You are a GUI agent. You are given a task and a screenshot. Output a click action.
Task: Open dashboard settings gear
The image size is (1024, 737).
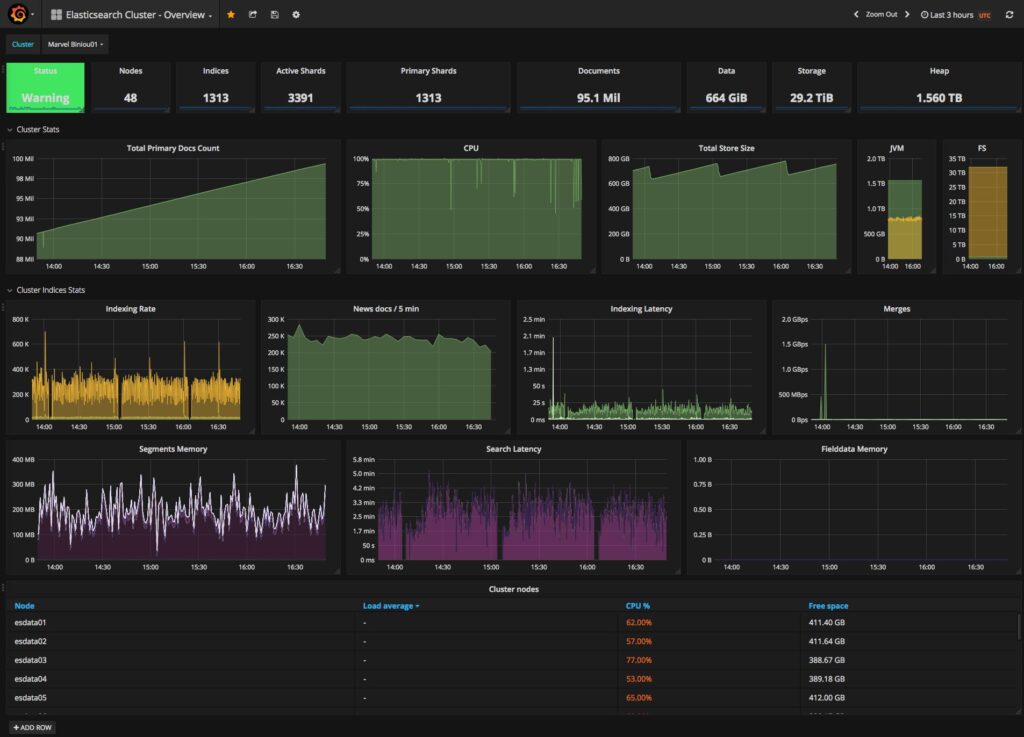point(296,14)
